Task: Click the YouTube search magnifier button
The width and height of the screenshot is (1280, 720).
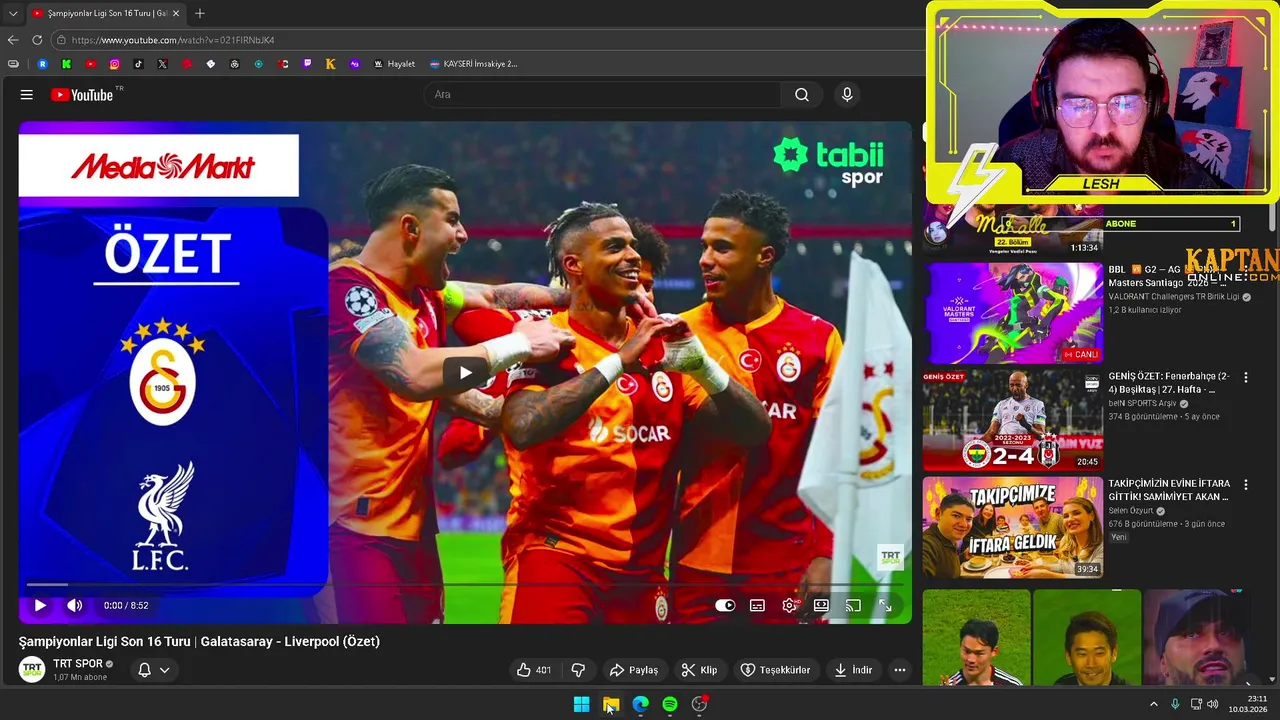Action: tap(802, 95)
